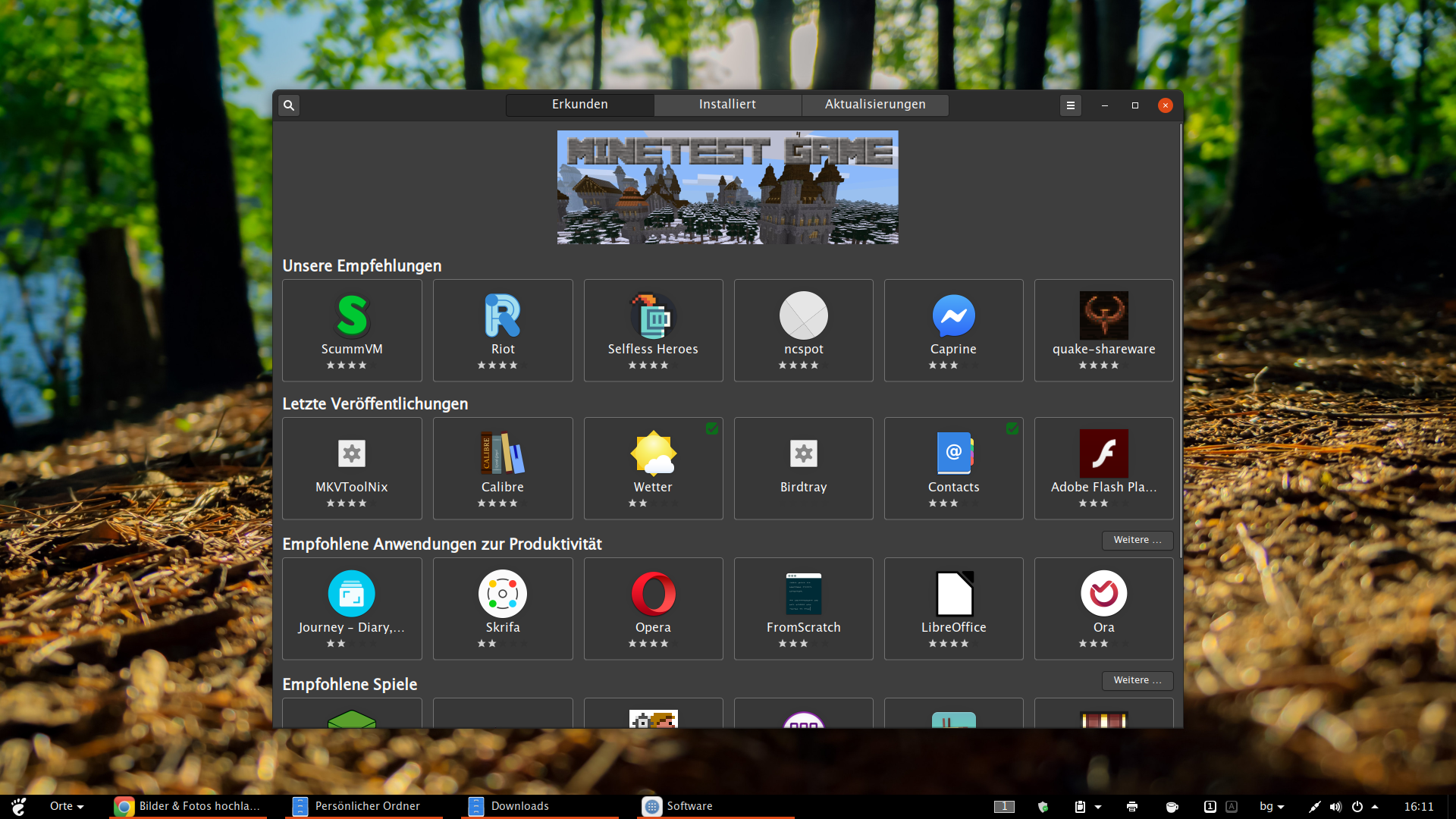Select the Birdtray gear icon

coord(804,453)
